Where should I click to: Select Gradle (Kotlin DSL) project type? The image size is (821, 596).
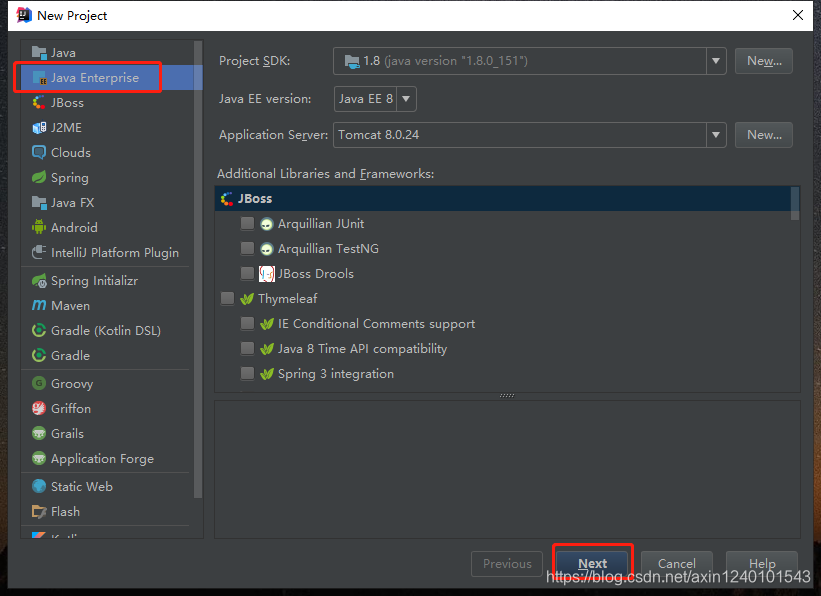point(106,331)
